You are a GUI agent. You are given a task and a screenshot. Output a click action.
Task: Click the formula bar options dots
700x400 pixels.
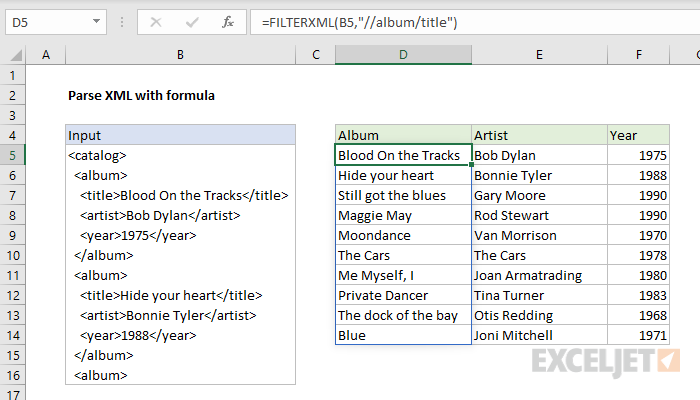click(x=122, y=22)
